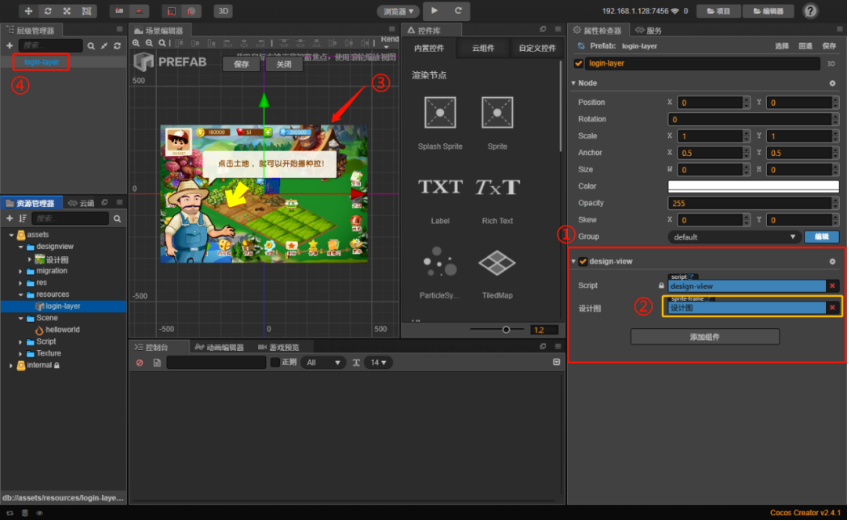Expand the Texture folder
849x521 pixels.
tap(21, 354)
